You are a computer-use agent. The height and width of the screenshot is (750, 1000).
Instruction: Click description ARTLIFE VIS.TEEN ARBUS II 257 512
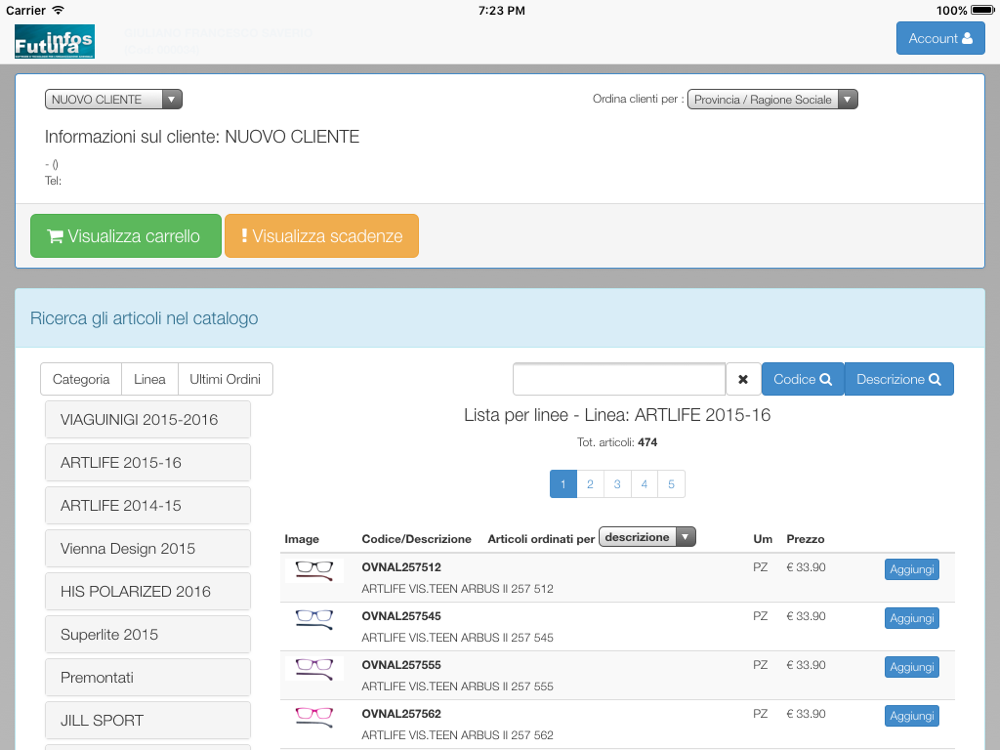[x=457, y=589]
